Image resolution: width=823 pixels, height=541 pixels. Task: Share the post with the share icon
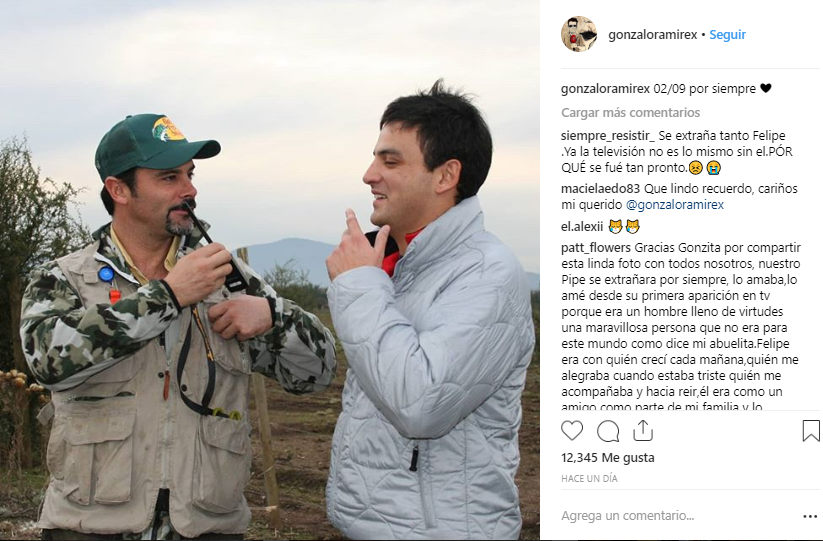[643, 430]
